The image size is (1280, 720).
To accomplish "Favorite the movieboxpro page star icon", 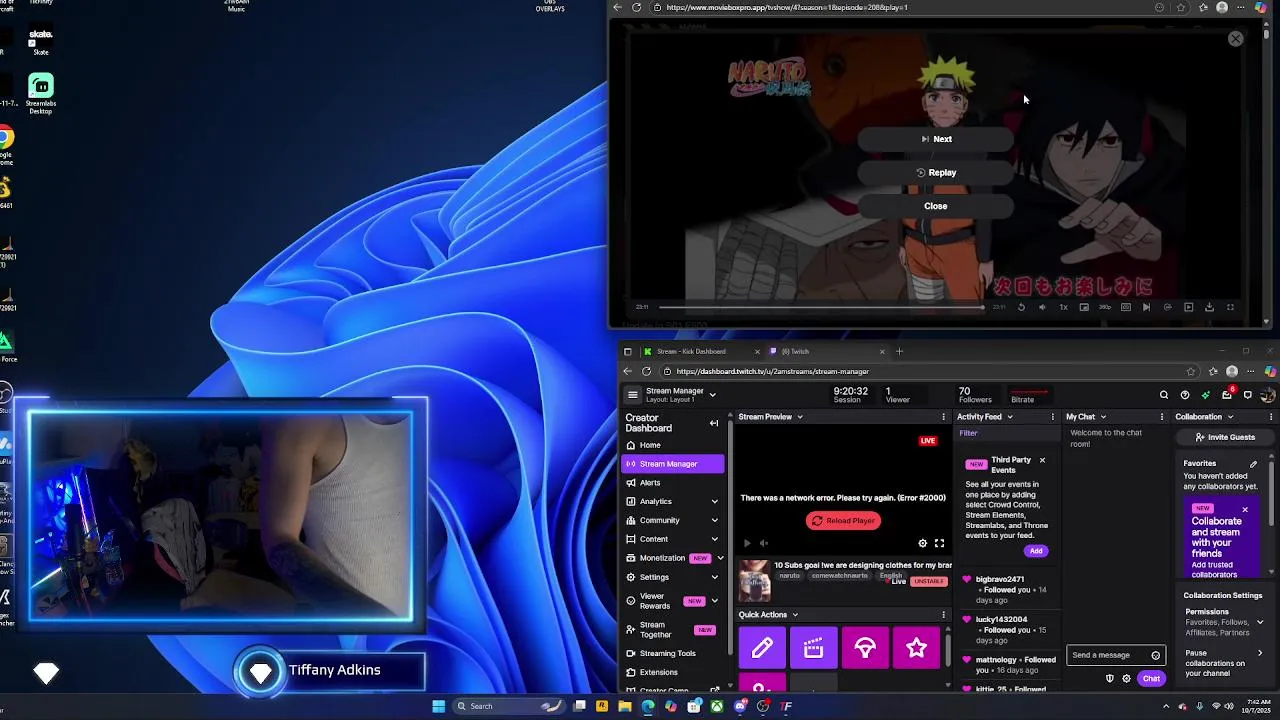I will point(1181,7).
